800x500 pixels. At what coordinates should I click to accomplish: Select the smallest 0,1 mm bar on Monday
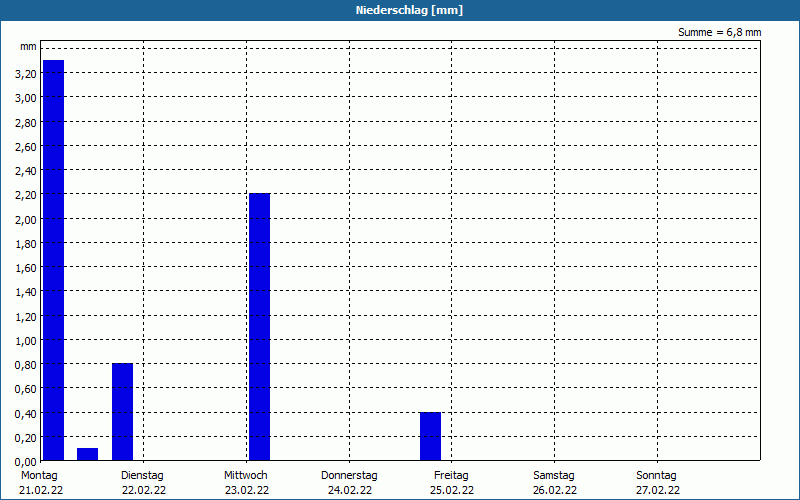[x=87, y=454]
